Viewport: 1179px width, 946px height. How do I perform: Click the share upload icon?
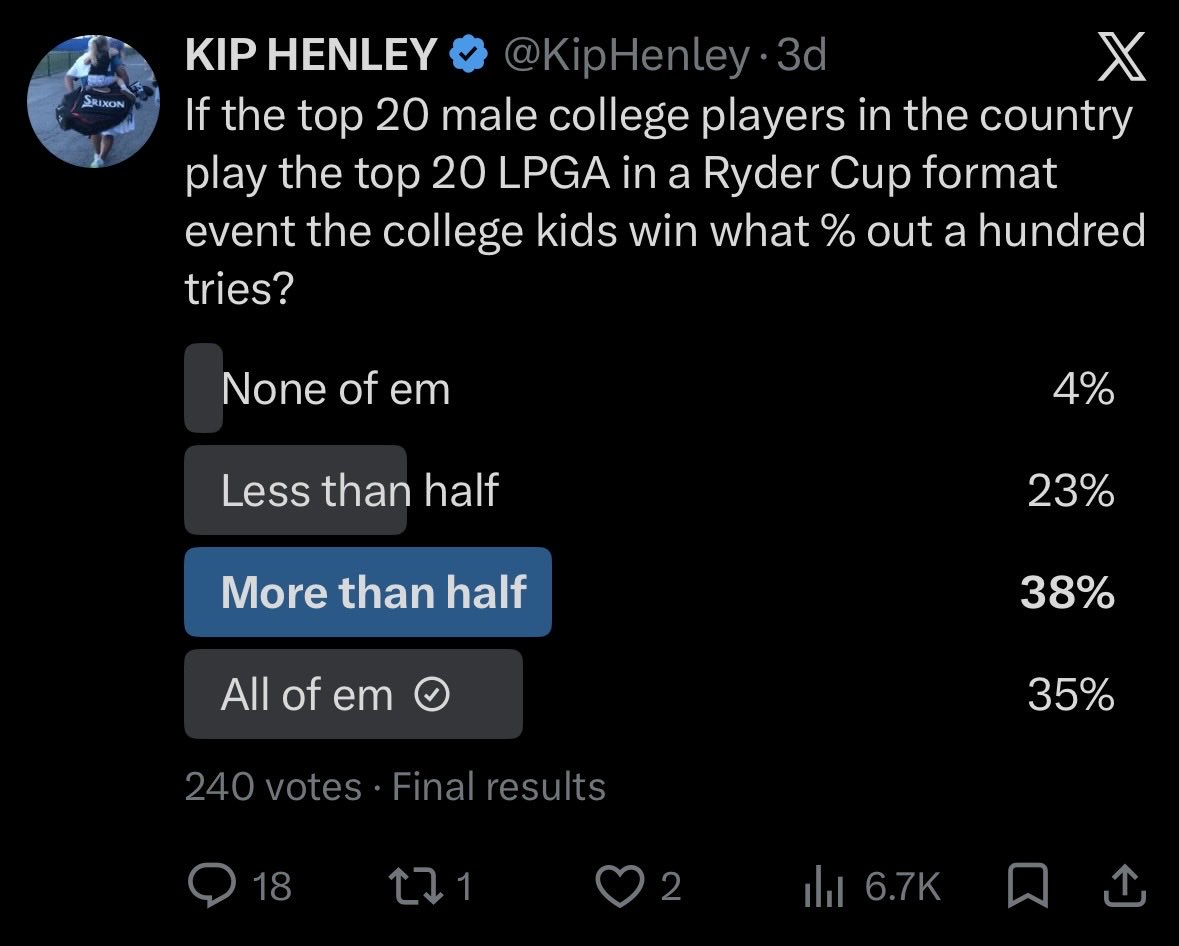tap(1124, 885)
